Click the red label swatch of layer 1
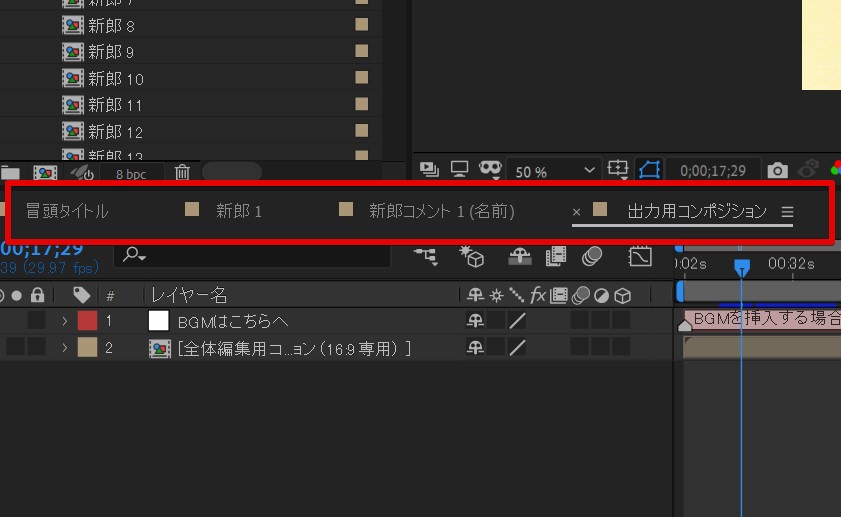The width and height of the screenshot is (841, 517). 87,321
